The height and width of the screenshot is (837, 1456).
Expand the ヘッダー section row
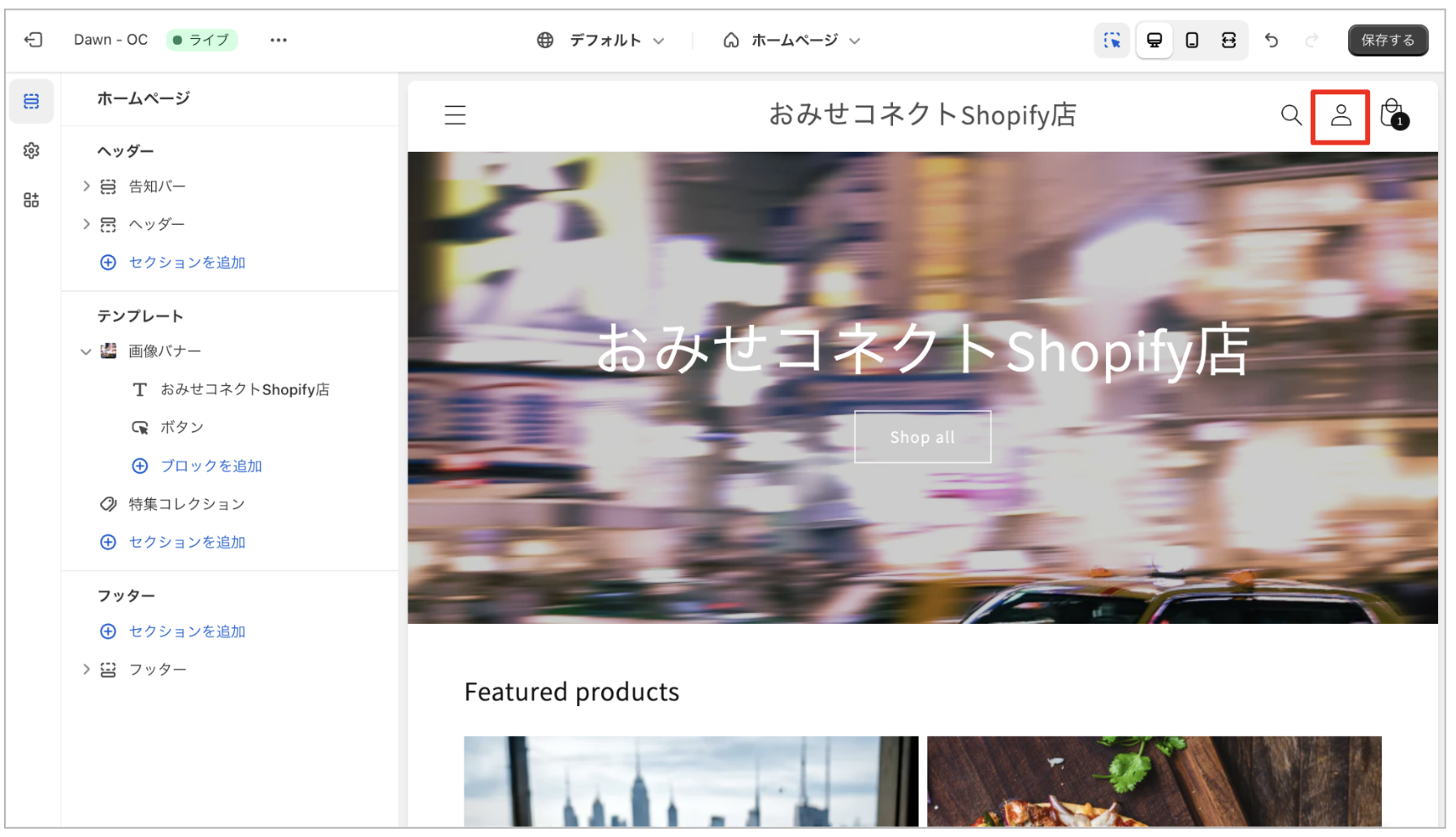[86, 223]
